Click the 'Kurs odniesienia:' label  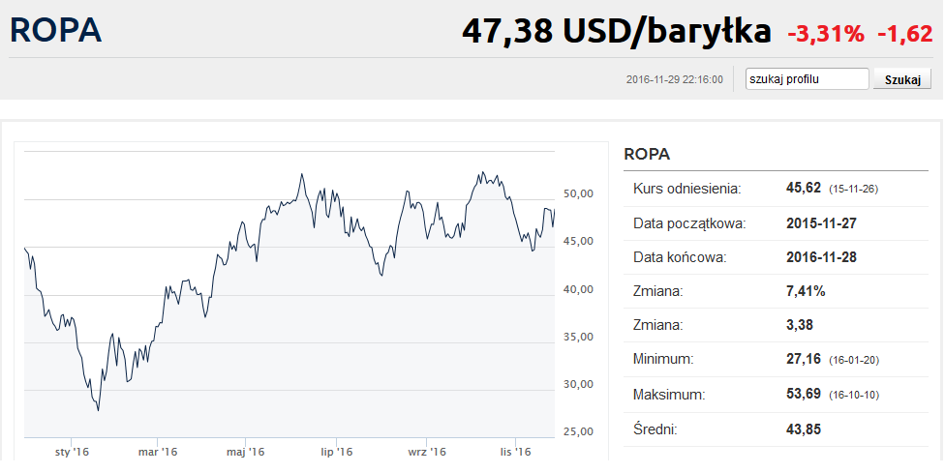coord(687,189)
